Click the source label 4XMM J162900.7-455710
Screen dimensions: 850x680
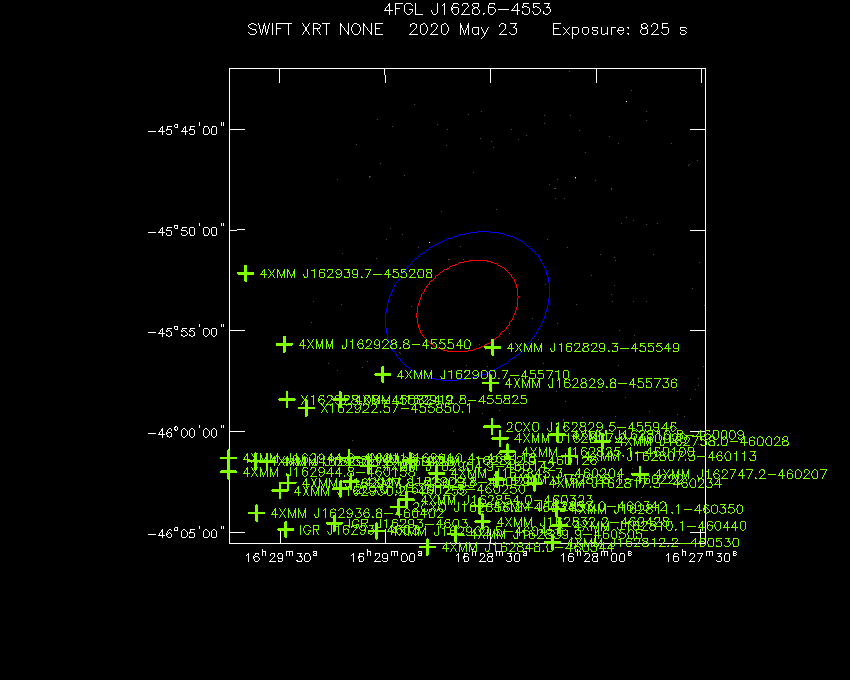coord(483,375)
